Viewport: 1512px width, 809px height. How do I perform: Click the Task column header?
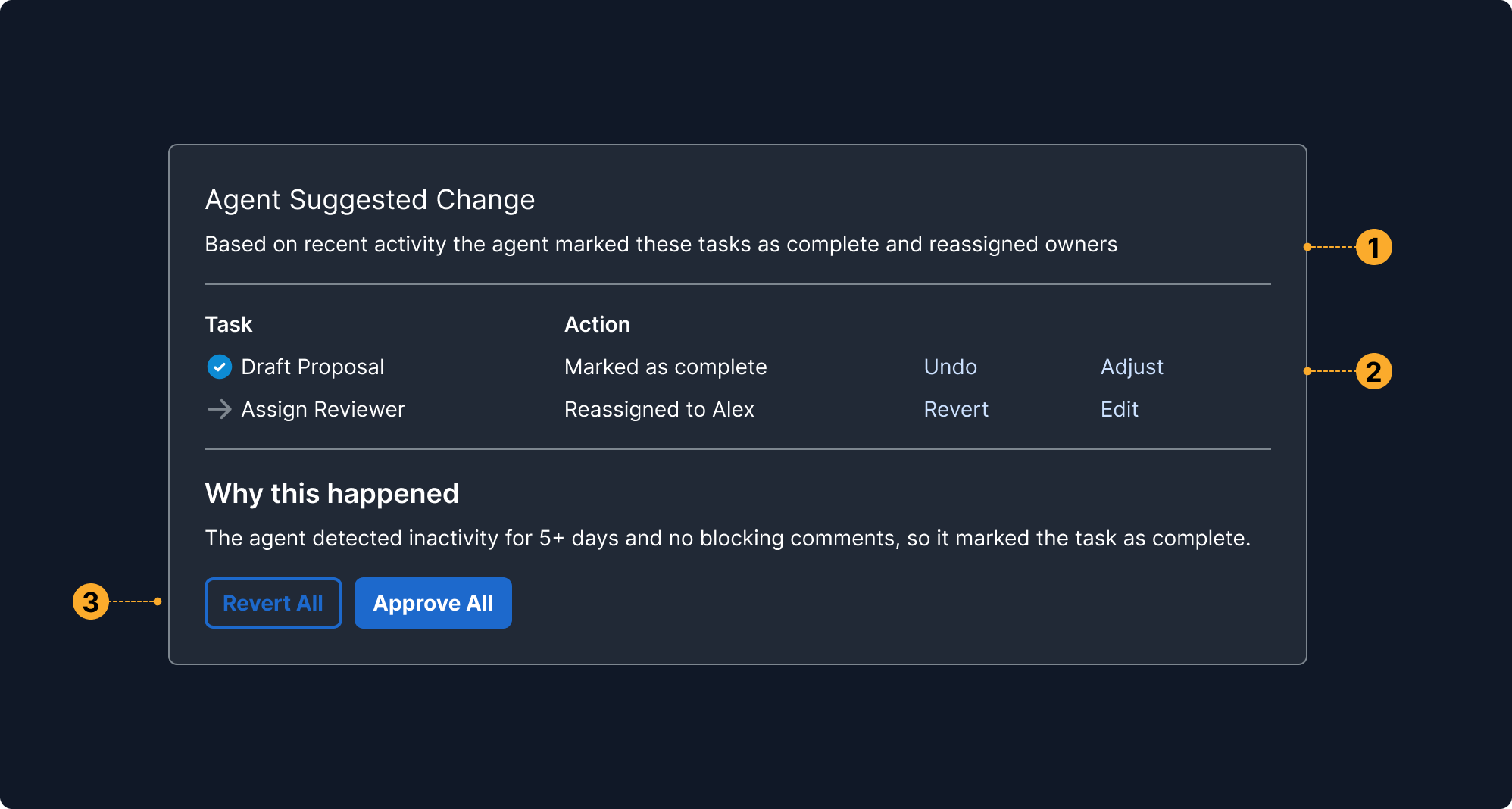tap(228, 325)
